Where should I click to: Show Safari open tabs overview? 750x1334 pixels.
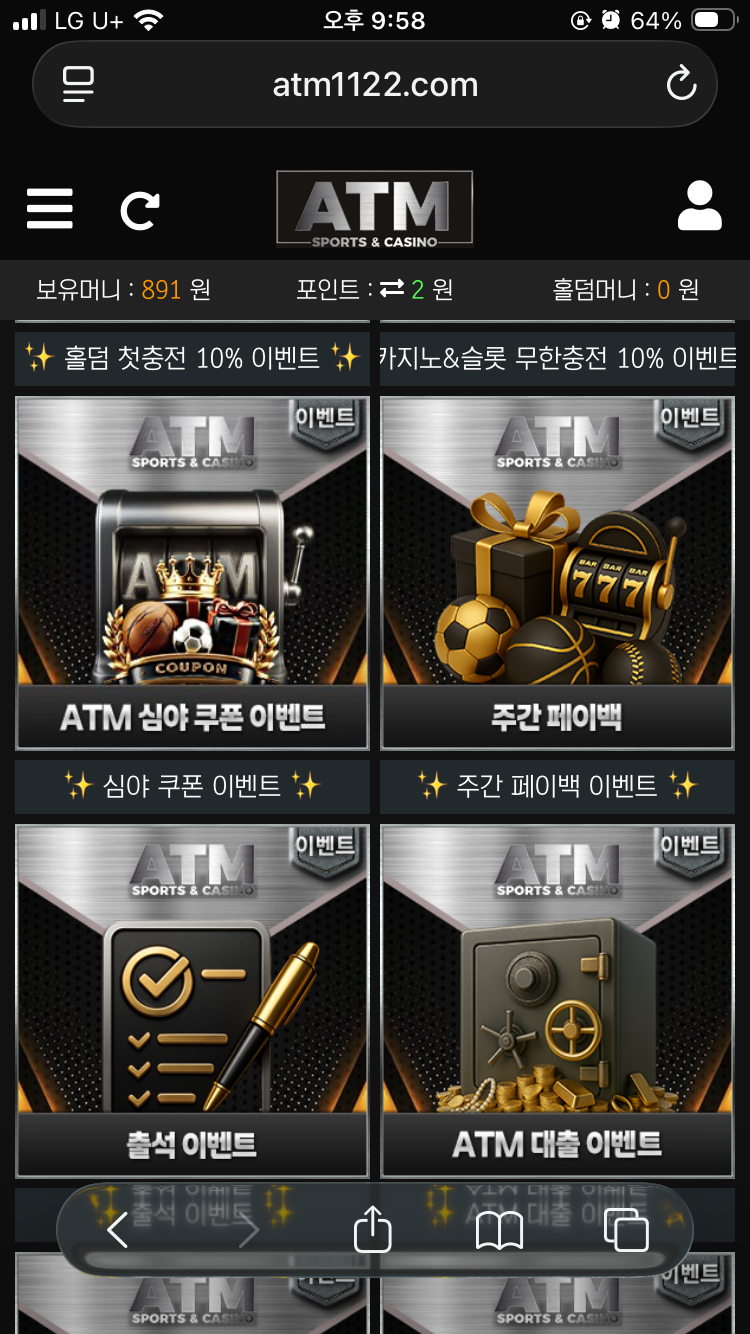coord(627,1230)
